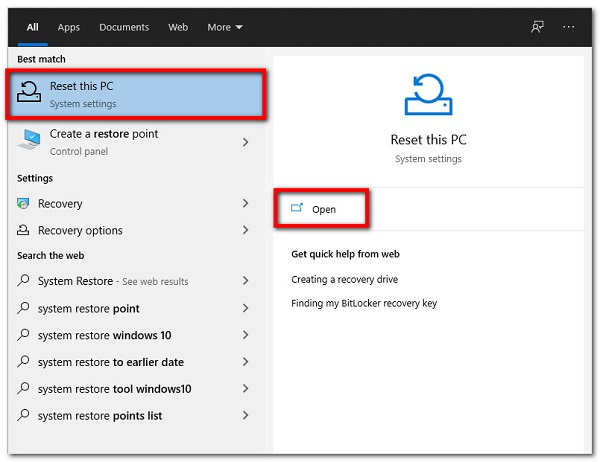Expand arrow for system restore windows 10
The image size is (600, 462).
(246, 335)
